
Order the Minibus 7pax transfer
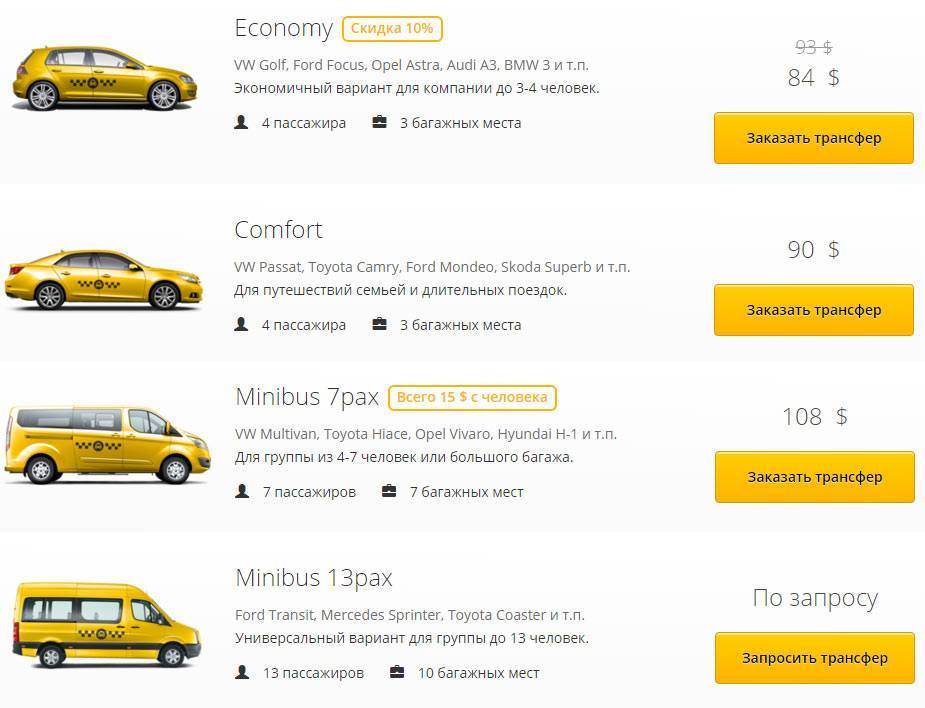(814, 477)
